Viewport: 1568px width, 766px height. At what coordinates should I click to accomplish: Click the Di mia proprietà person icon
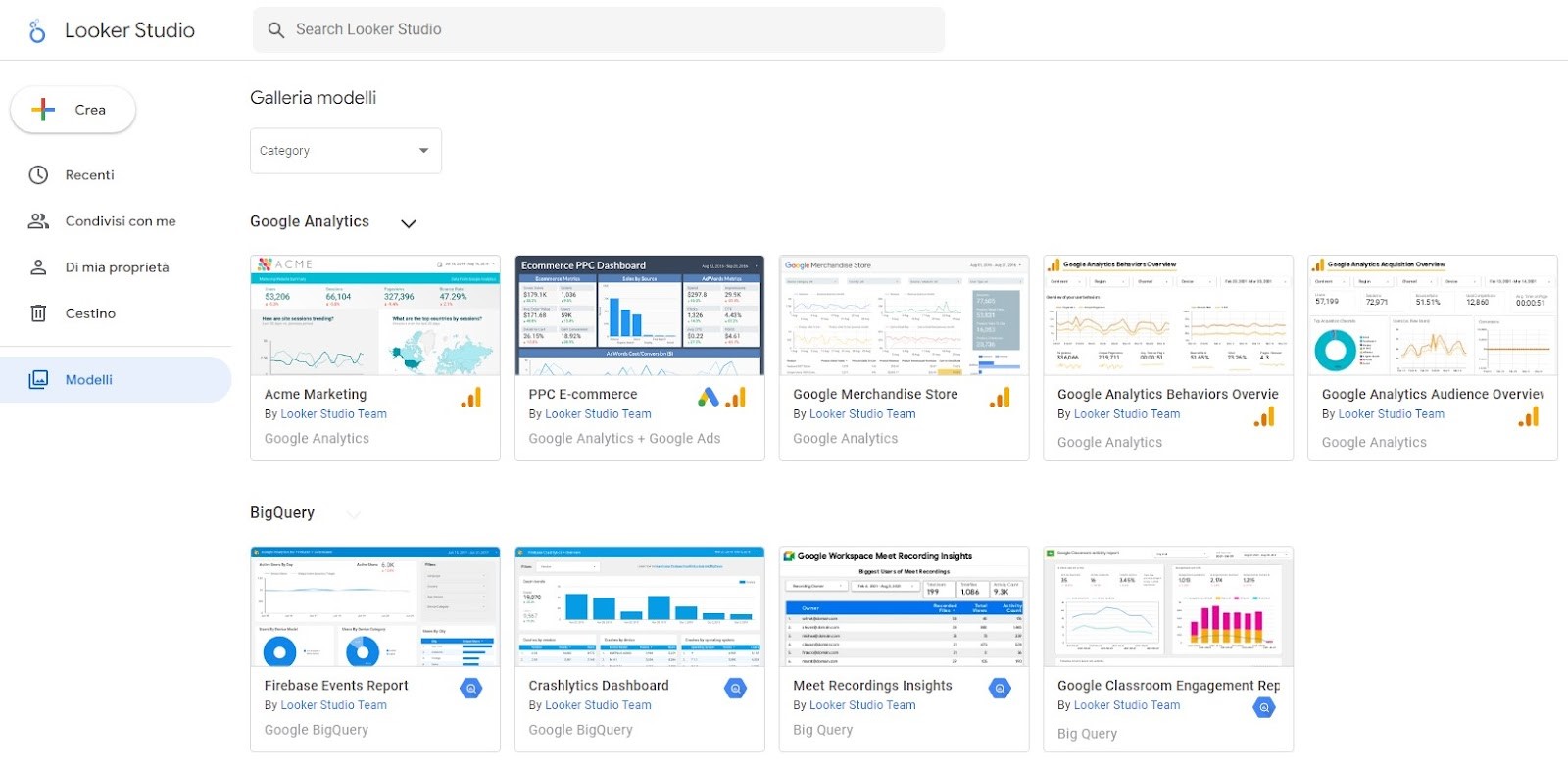38,267
